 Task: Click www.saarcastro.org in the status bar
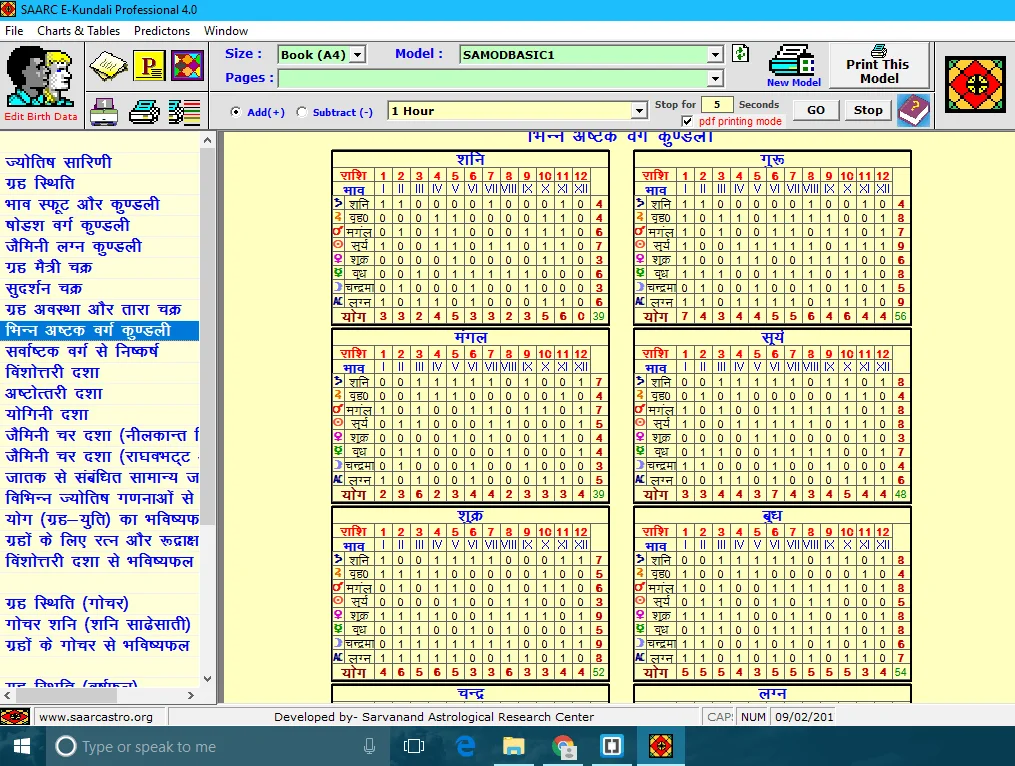click(96, 717)
